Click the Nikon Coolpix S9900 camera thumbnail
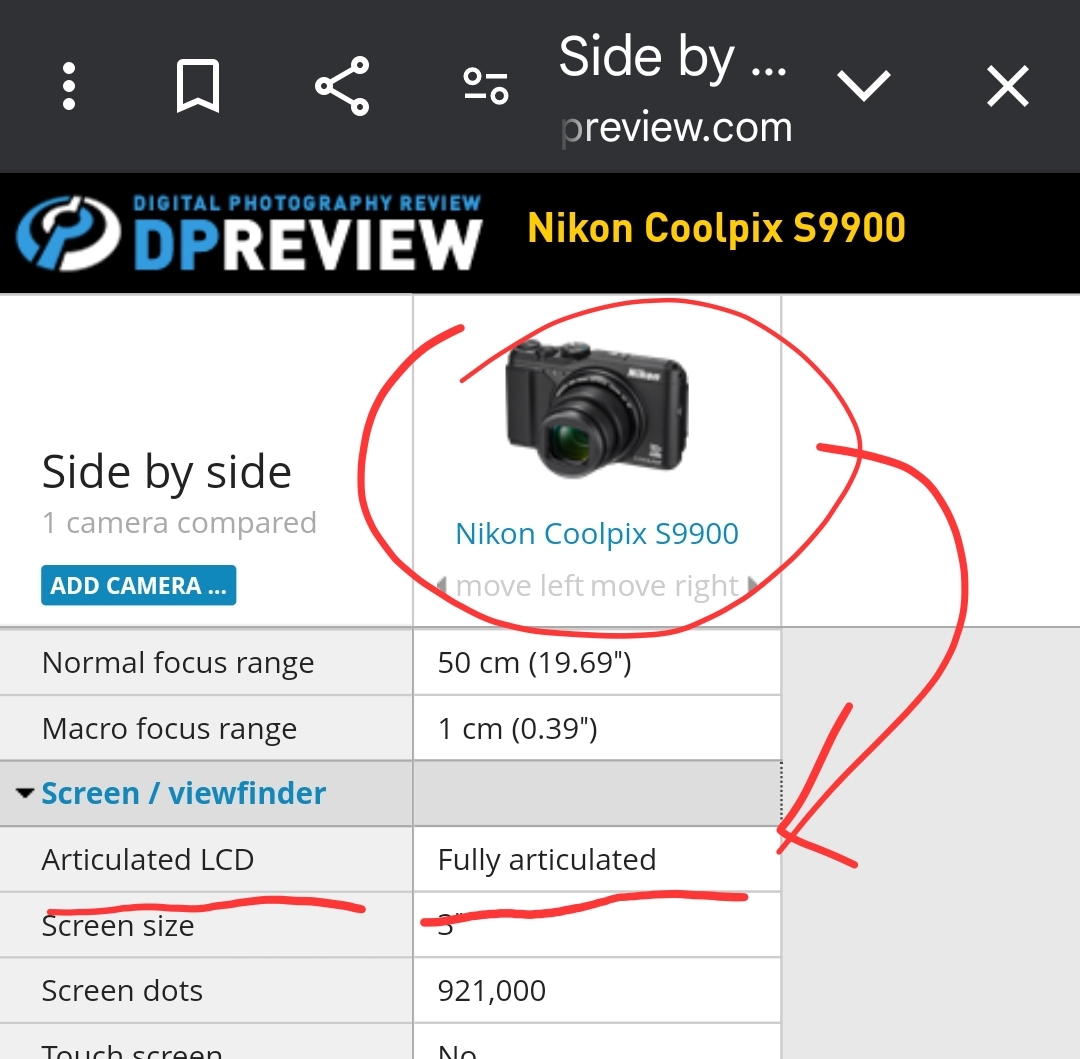1080x1059 pixels. pyautogui.click(x=596, y=408)
